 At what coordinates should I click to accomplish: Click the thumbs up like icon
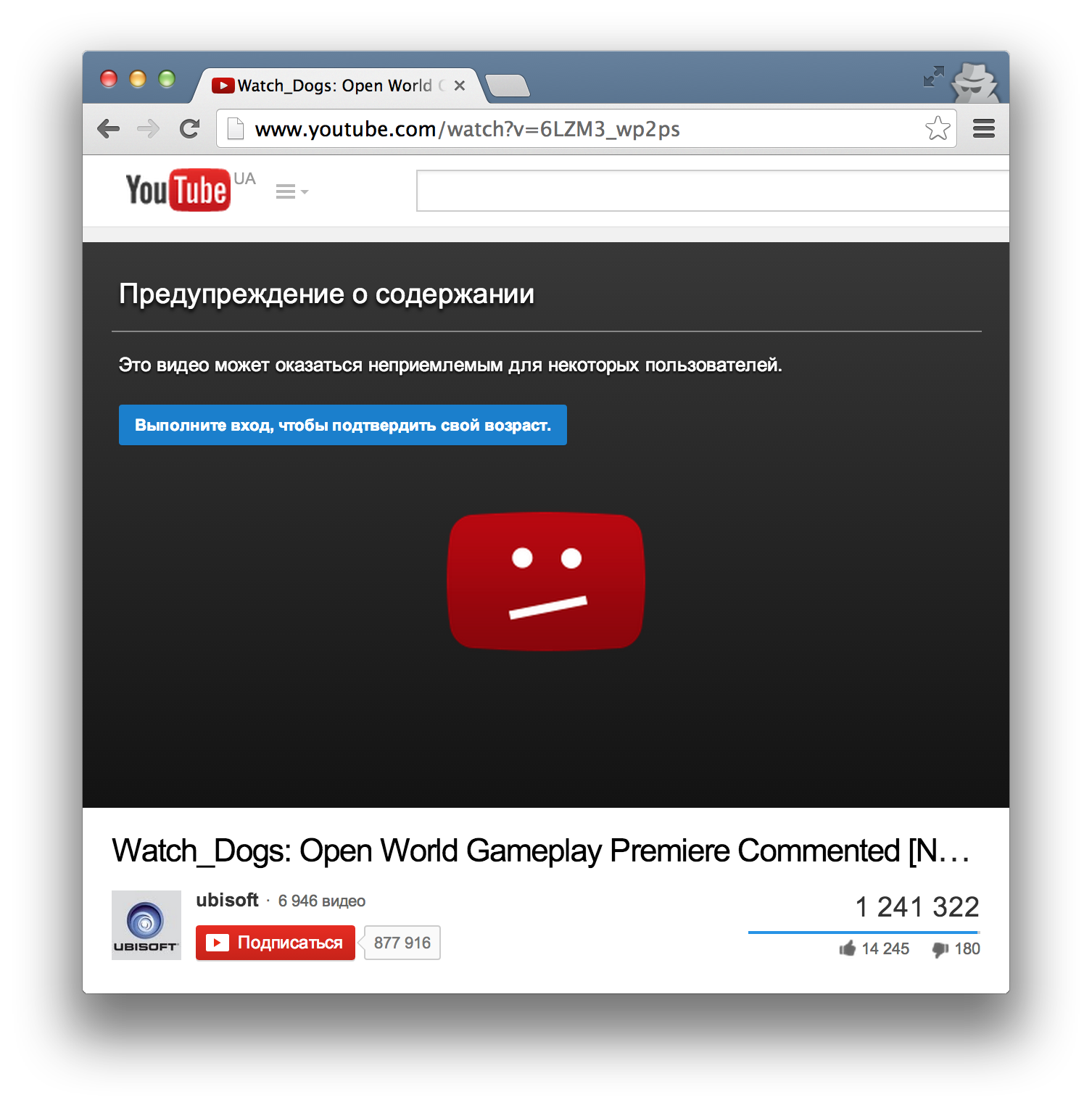847,948
